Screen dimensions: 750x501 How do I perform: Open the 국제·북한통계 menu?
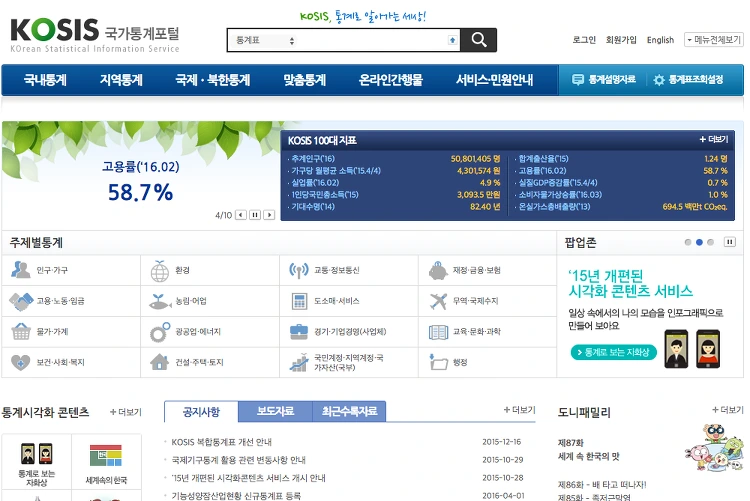point(213,80)
